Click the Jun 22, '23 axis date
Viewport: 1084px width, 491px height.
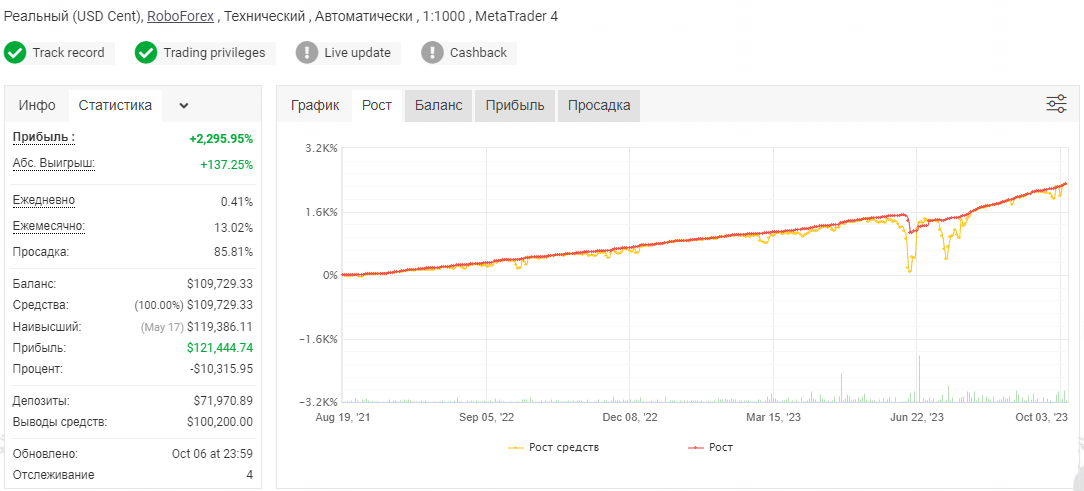coord(917,417)
